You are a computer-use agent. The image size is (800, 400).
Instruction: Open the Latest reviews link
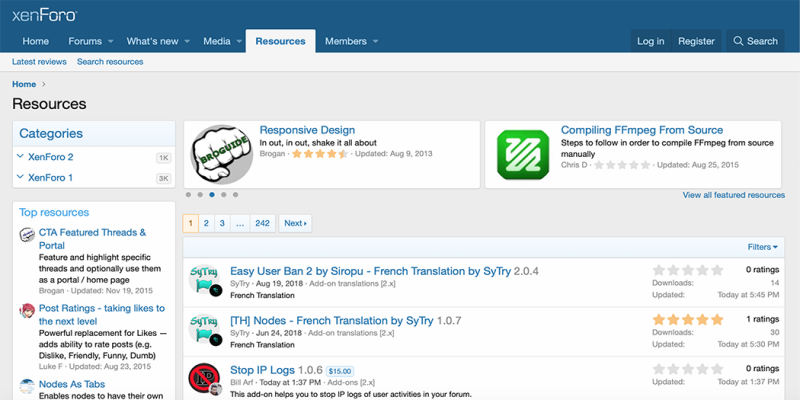click(39, 62)
